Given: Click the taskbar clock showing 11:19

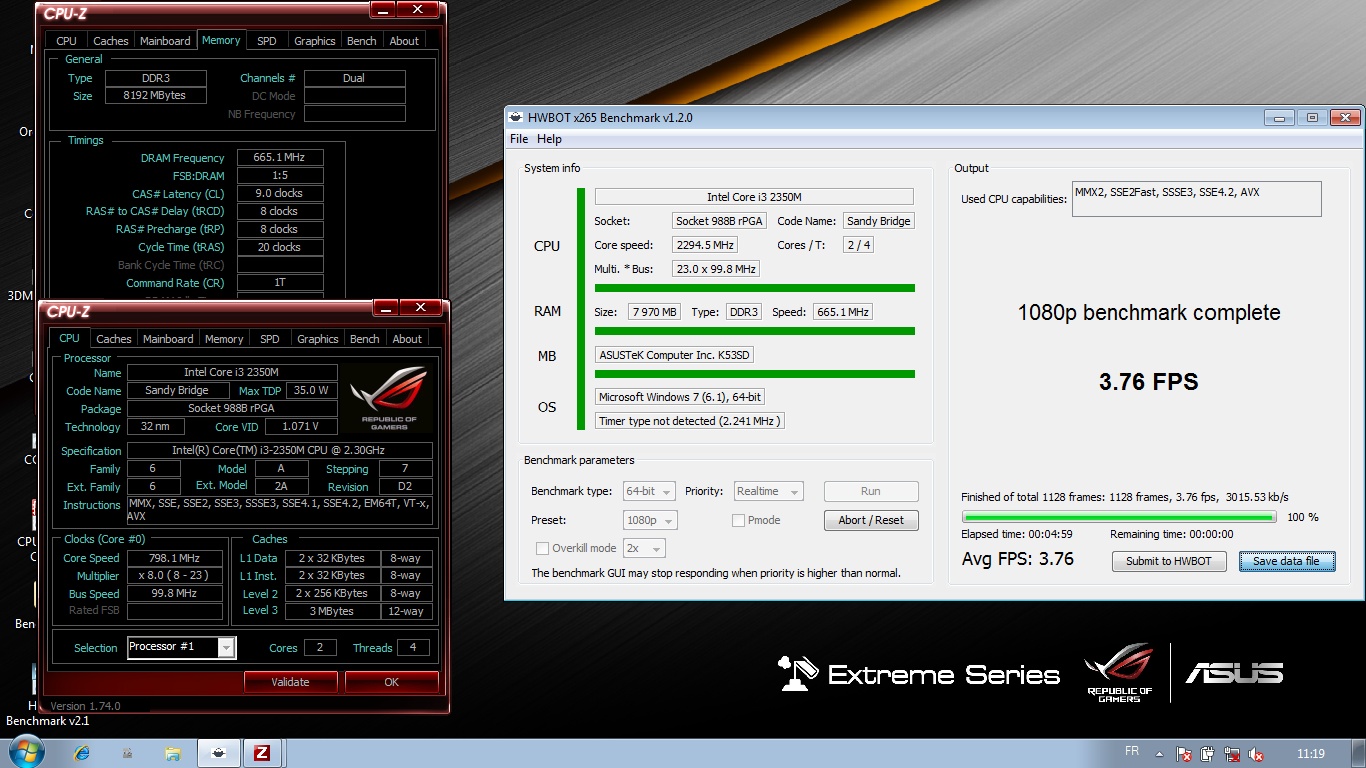Looking at the screenshot, I should point(1310,753).
